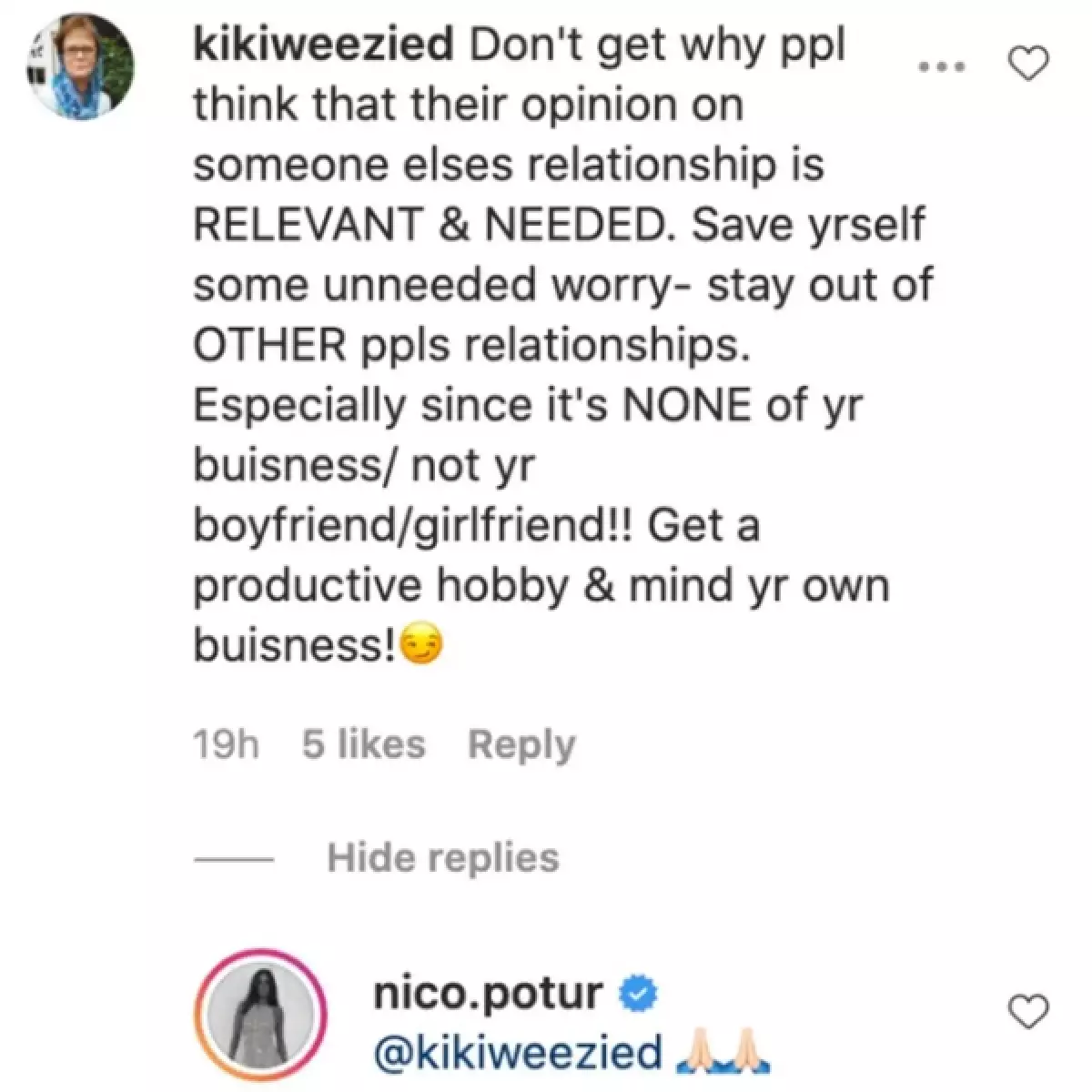Click the heart icon on nico.potur's reply
Screen dimensions: 1092x1092
[1029, 1010]
